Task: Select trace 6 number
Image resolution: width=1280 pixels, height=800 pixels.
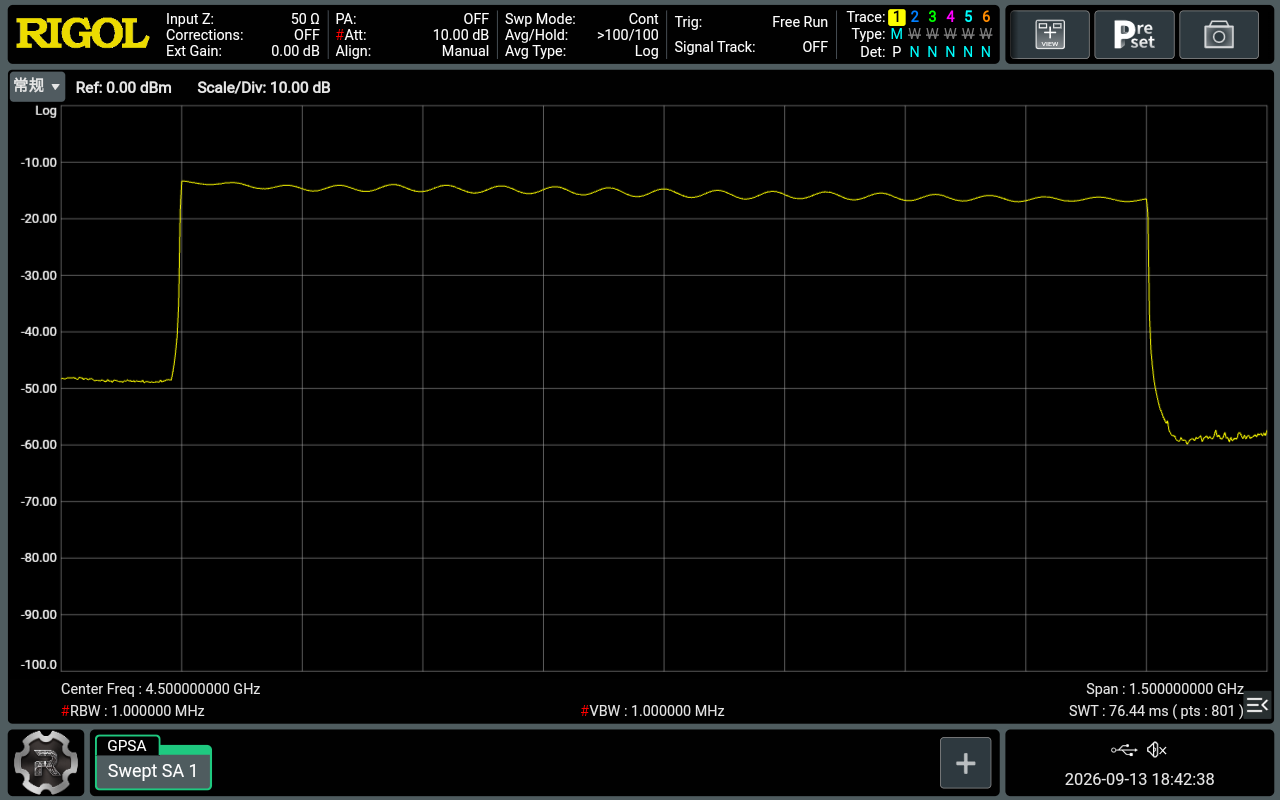Action: (x=986, y=17)
